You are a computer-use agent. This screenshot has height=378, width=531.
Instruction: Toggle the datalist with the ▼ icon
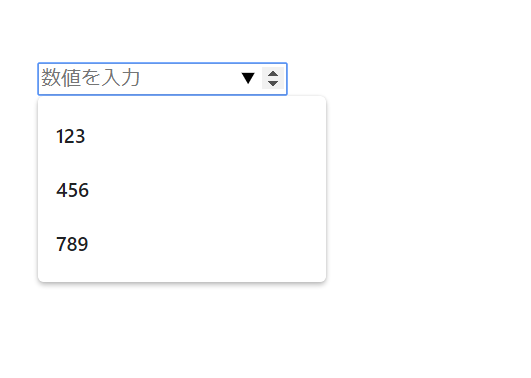(248, 78)
